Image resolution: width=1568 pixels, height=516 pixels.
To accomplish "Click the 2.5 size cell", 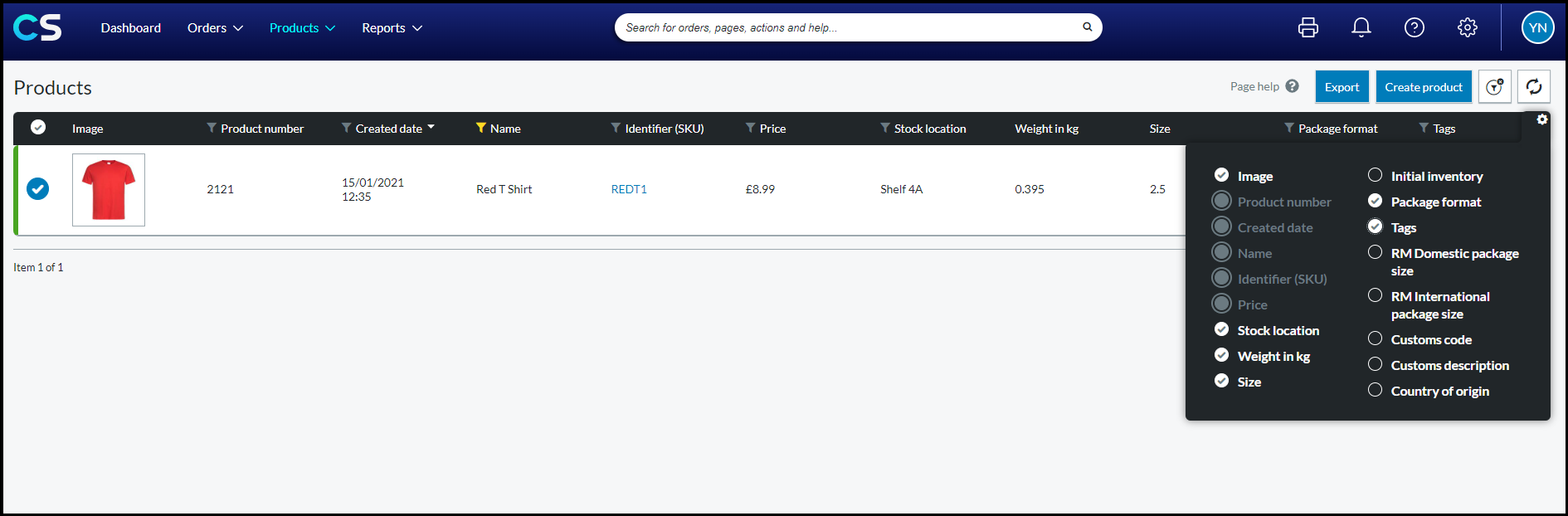I will (1157, 189).
